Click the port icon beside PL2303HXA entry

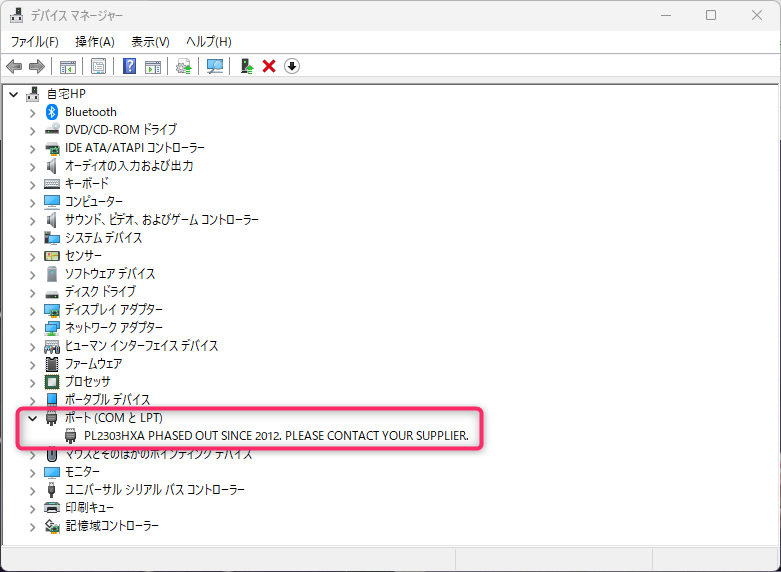click(71, 436)
